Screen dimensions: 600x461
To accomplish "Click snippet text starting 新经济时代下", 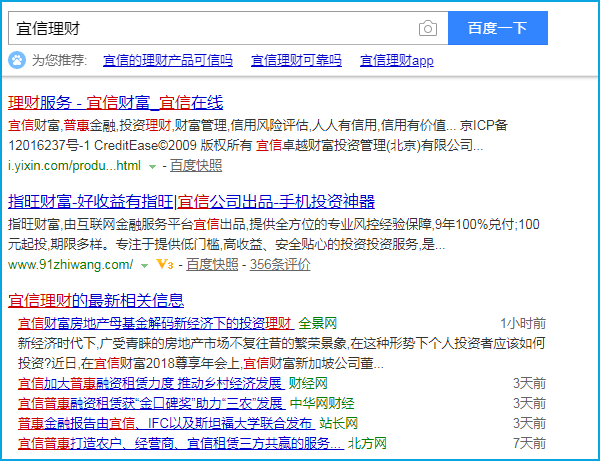I will pos(281,353).
